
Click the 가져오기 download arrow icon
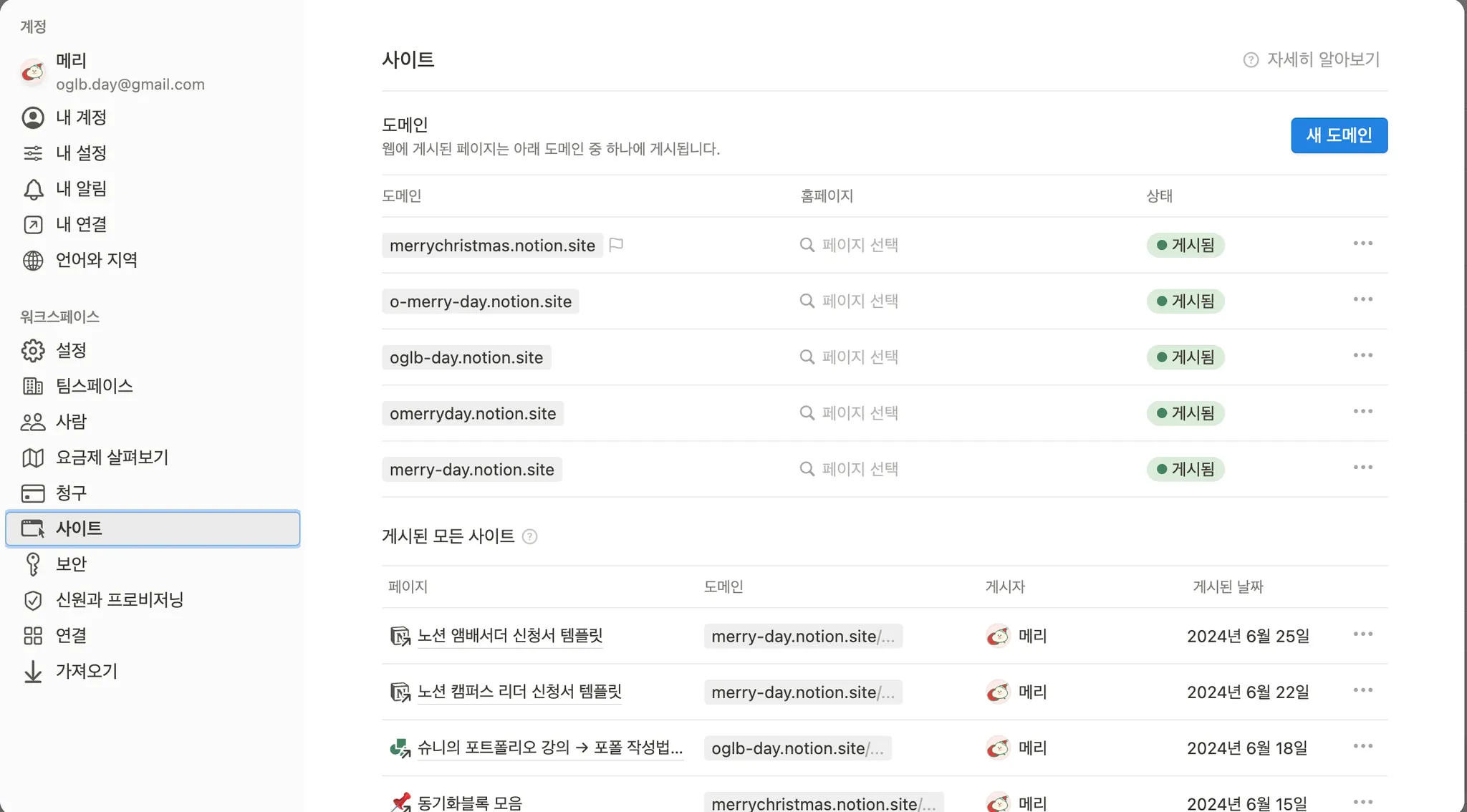pos(33,672)
